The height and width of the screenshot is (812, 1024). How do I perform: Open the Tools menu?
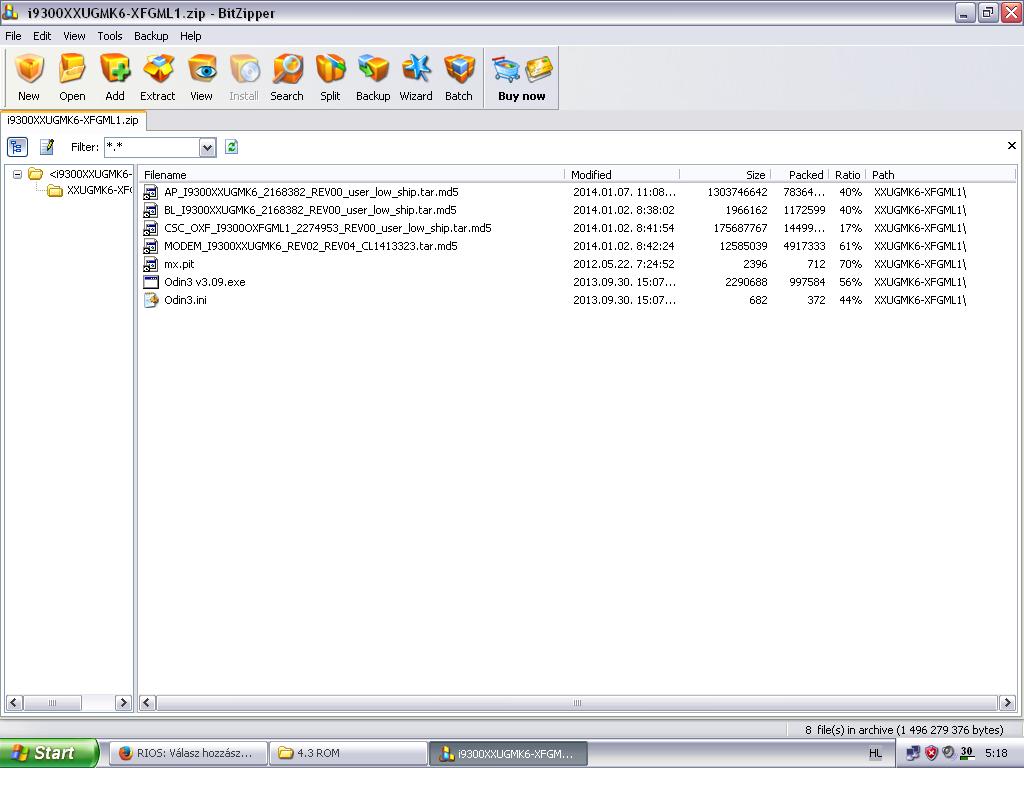pos(110,36)
